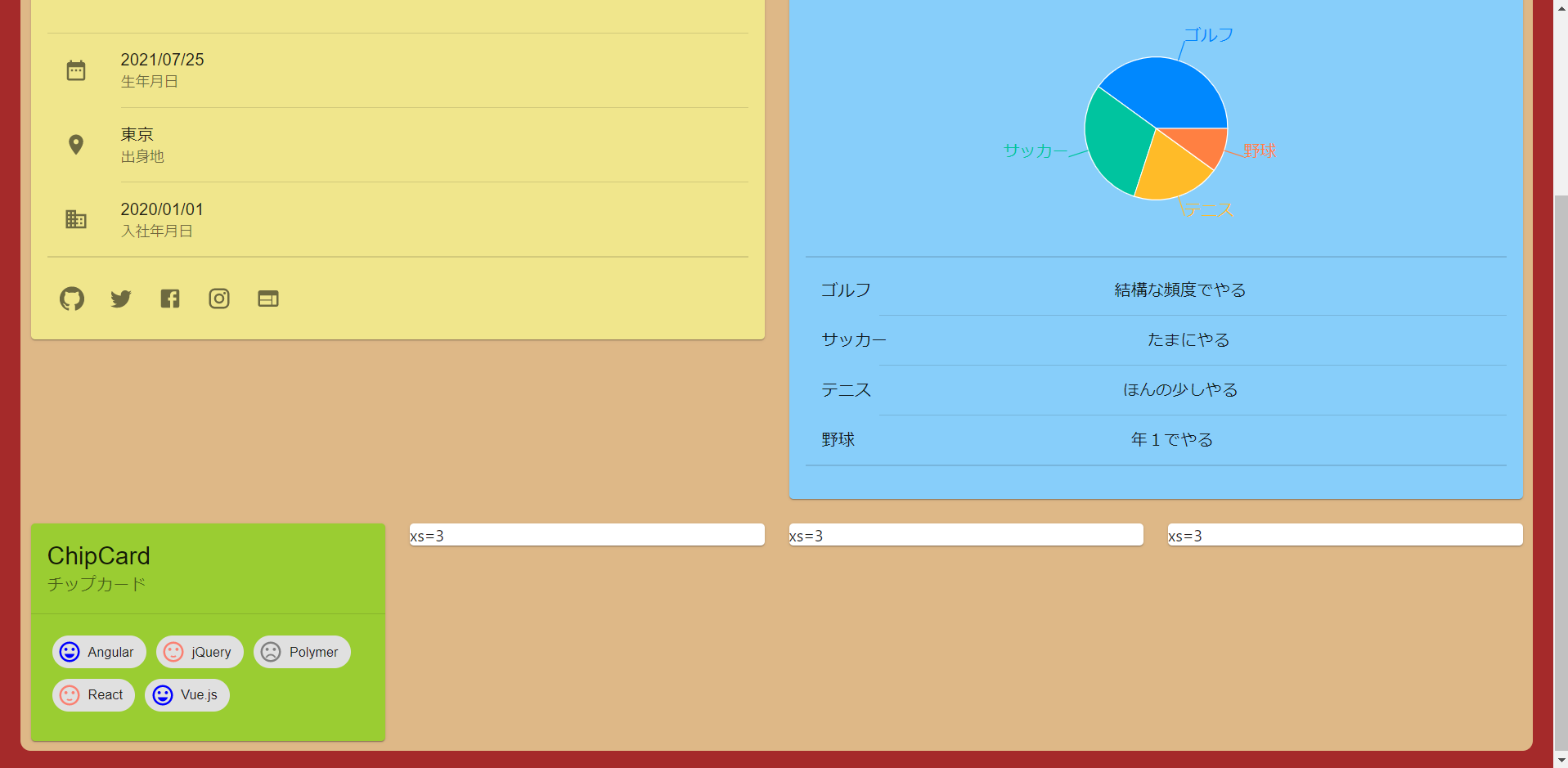Viewport: 1568px width, 768px height.
Task: Click the frown icon on the Polymer chip
Action: tap(271, 652)
